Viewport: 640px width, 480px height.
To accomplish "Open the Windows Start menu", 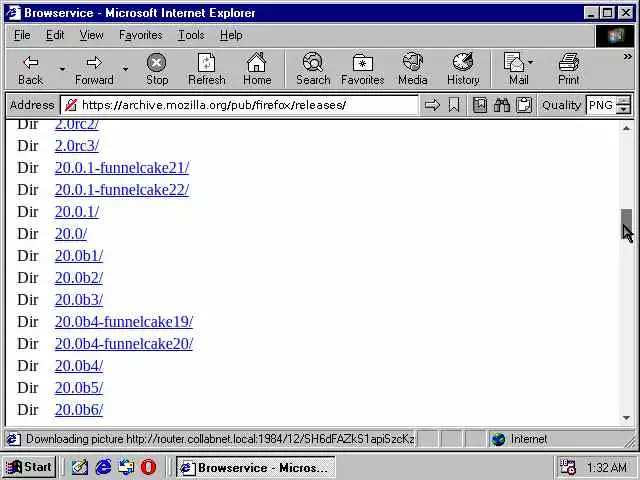I will [29, 467].
